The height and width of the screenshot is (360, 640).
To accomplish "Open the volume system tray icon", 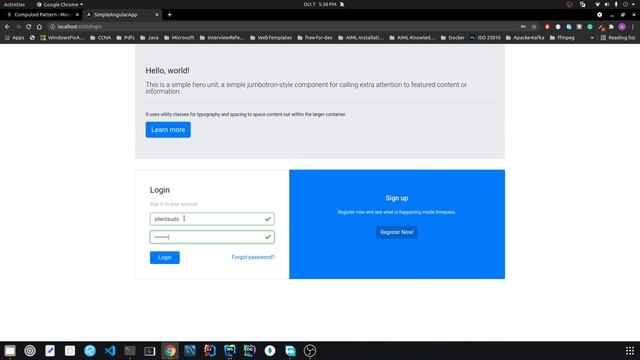I will click(607, 4).
